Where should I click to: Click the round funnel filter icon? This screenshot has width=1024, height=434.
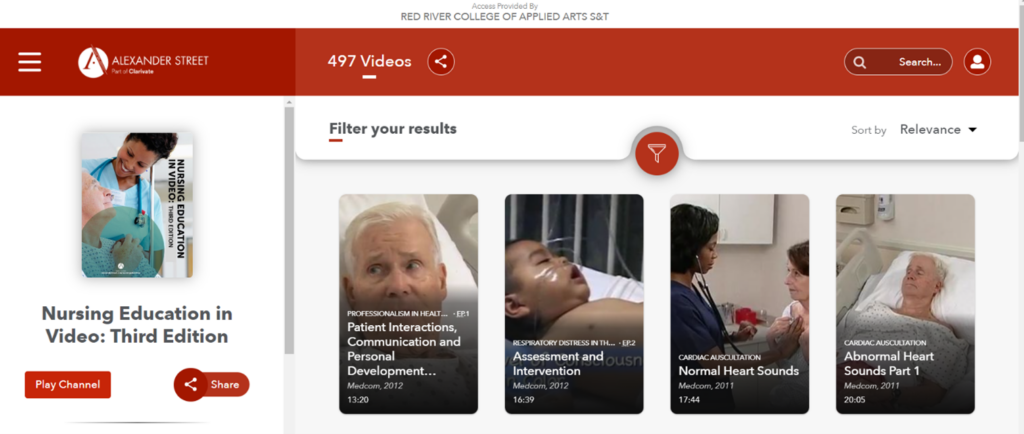tap(657, 153)
